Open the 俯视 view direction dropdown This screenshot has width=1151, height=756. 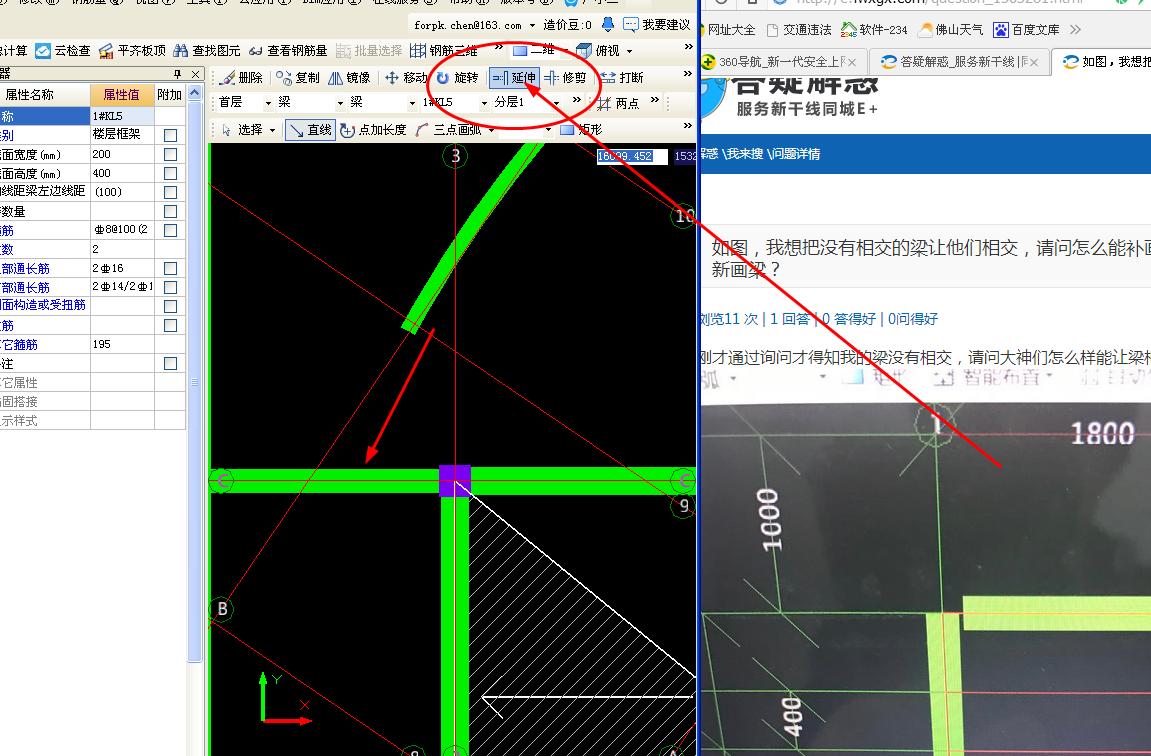tap(629, 51)
